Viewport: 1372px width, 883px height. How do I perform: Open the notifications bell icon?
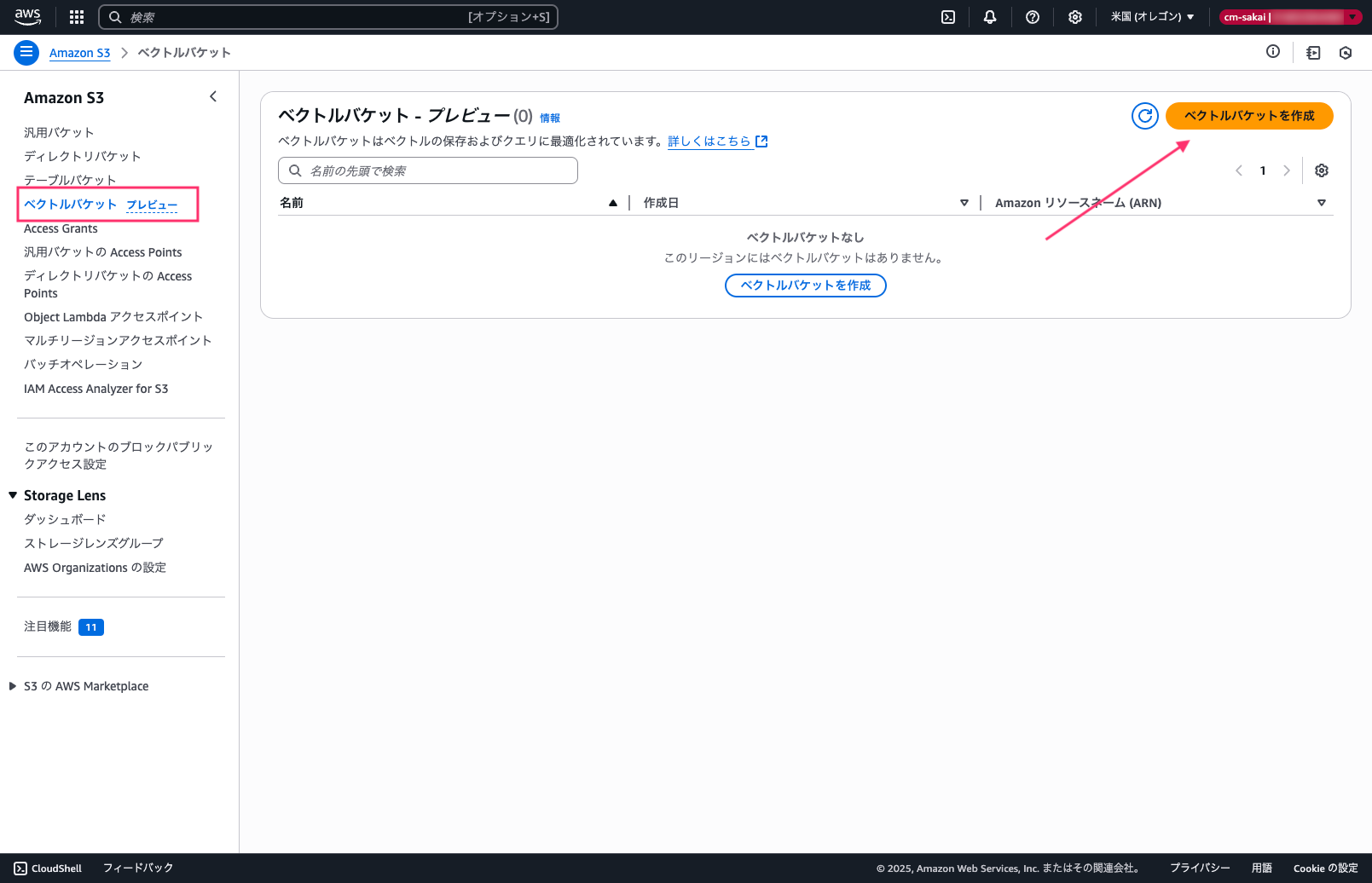(990, 17)
